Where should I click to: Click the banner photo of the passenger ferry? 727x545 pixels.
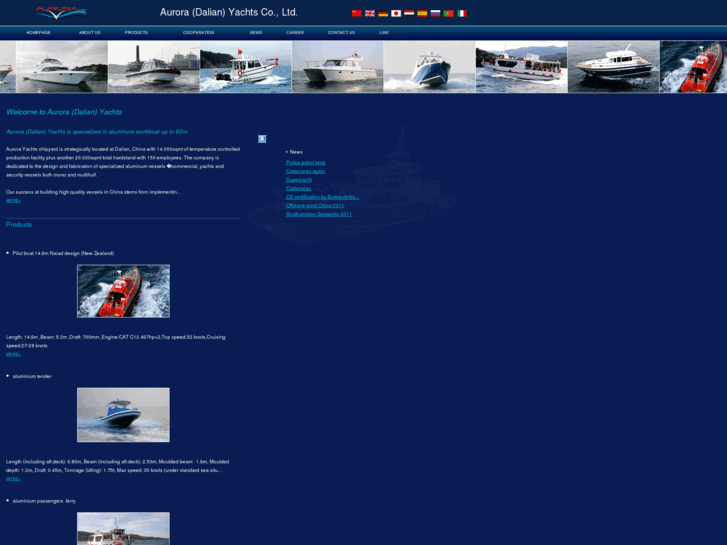tap(522, 67)
